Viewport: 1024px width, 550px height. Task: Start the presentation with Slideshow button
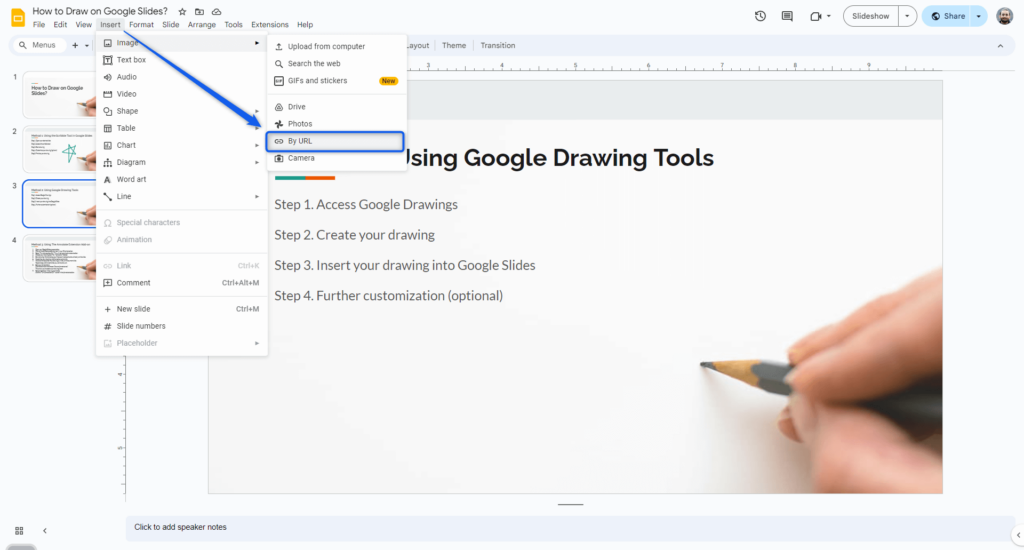tap(869, 16)
